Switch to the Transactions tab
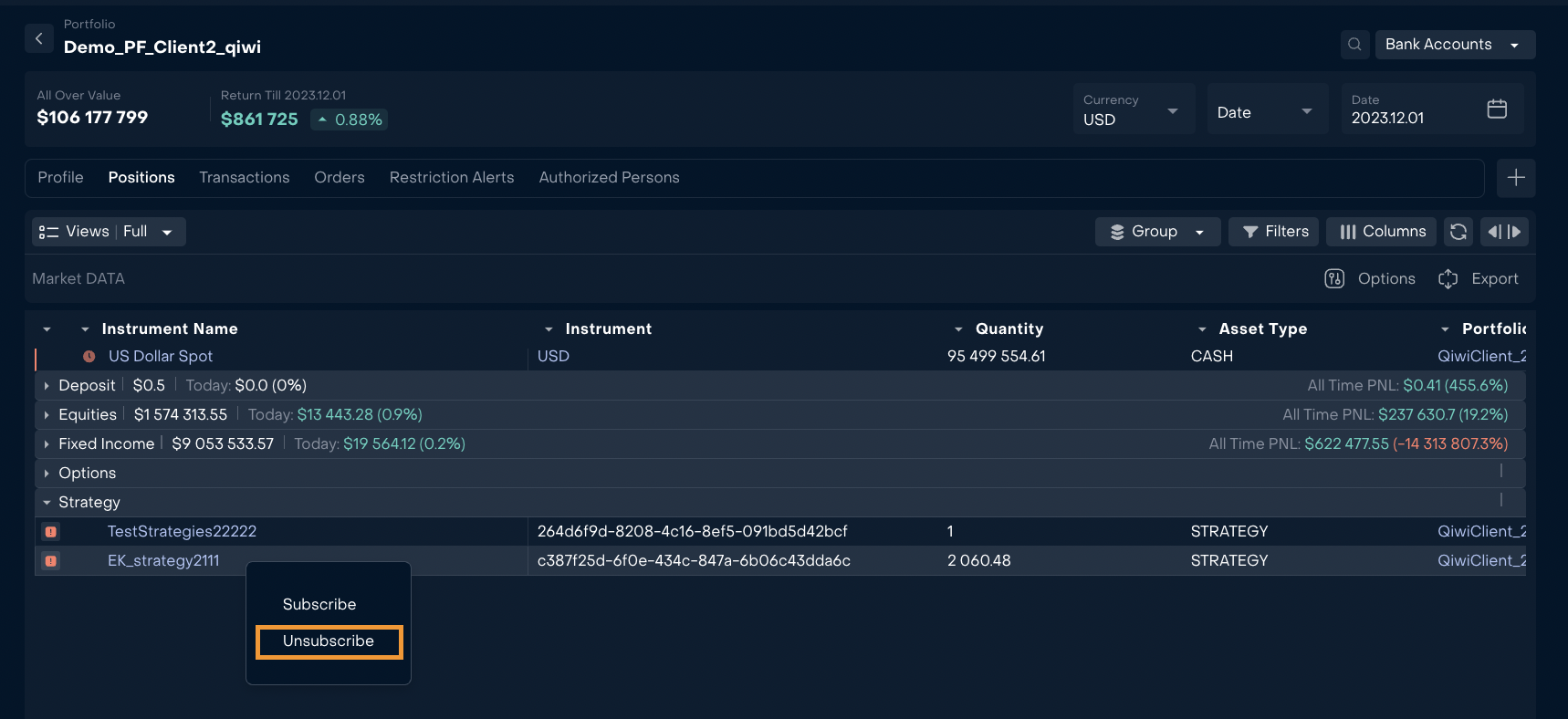Screen dimensions: 1568x719 [244, 178]
